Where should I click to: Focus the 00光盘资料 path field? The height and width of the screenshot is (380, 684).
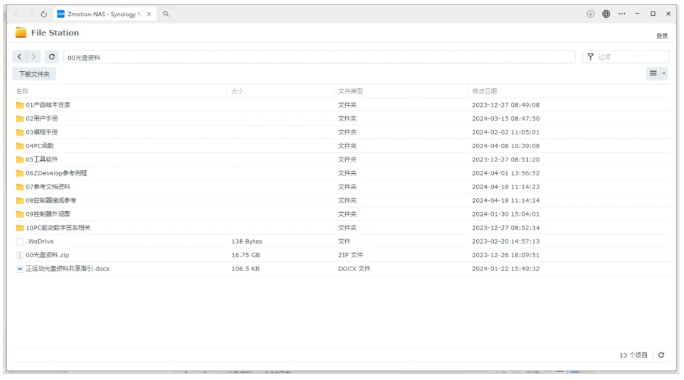coord(319,57)
